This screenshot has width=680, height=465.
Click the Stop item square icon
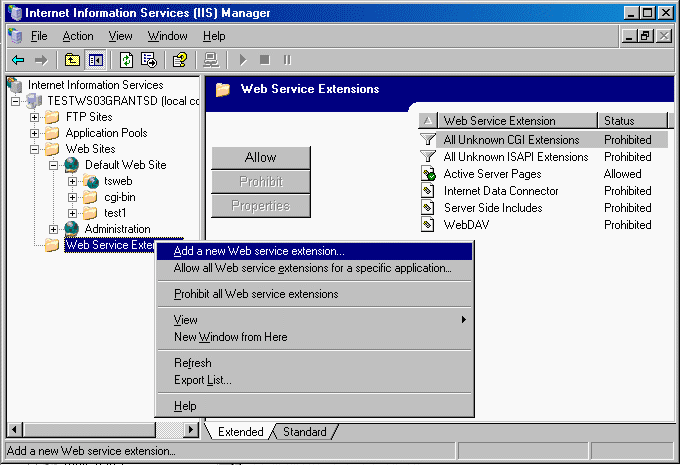265,60
